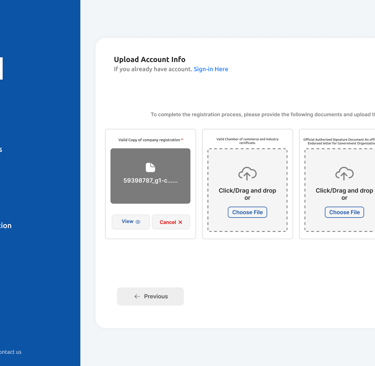Click the cloud upload icon for chamber certificate
Image resolution: width=375 pixels, height=366 pixels.
(x=247, y=174)
